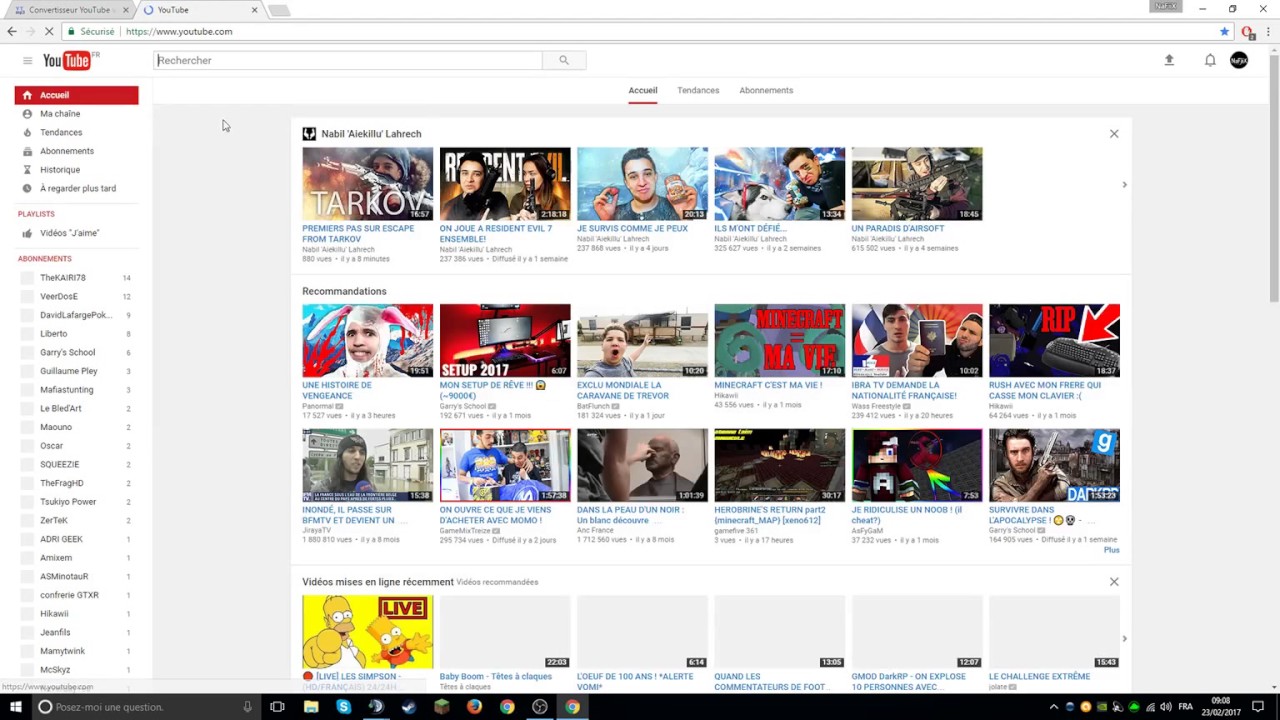Play the TARKOV video thumbnail
This screenshot has height=720, width=1280.
click(x=368, y=184)
